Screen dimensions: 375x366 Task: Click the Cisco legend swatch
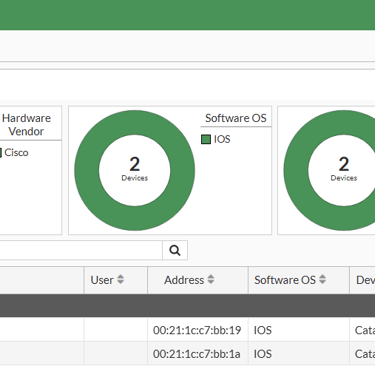[x=1, y=153]
